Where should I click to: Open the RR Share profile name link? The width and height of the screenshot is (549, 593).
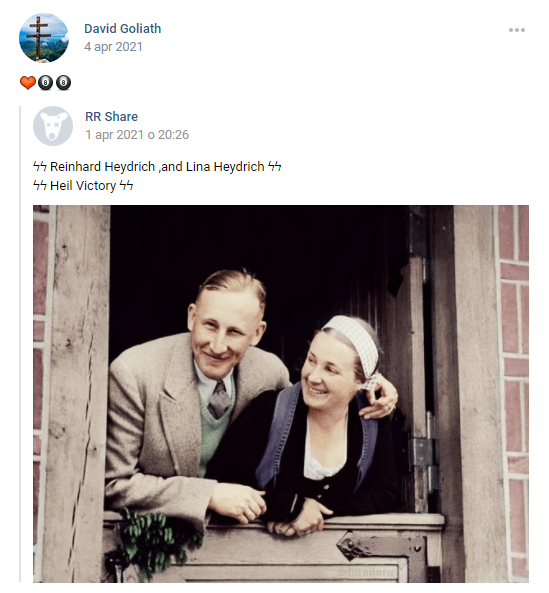[112, 116]
